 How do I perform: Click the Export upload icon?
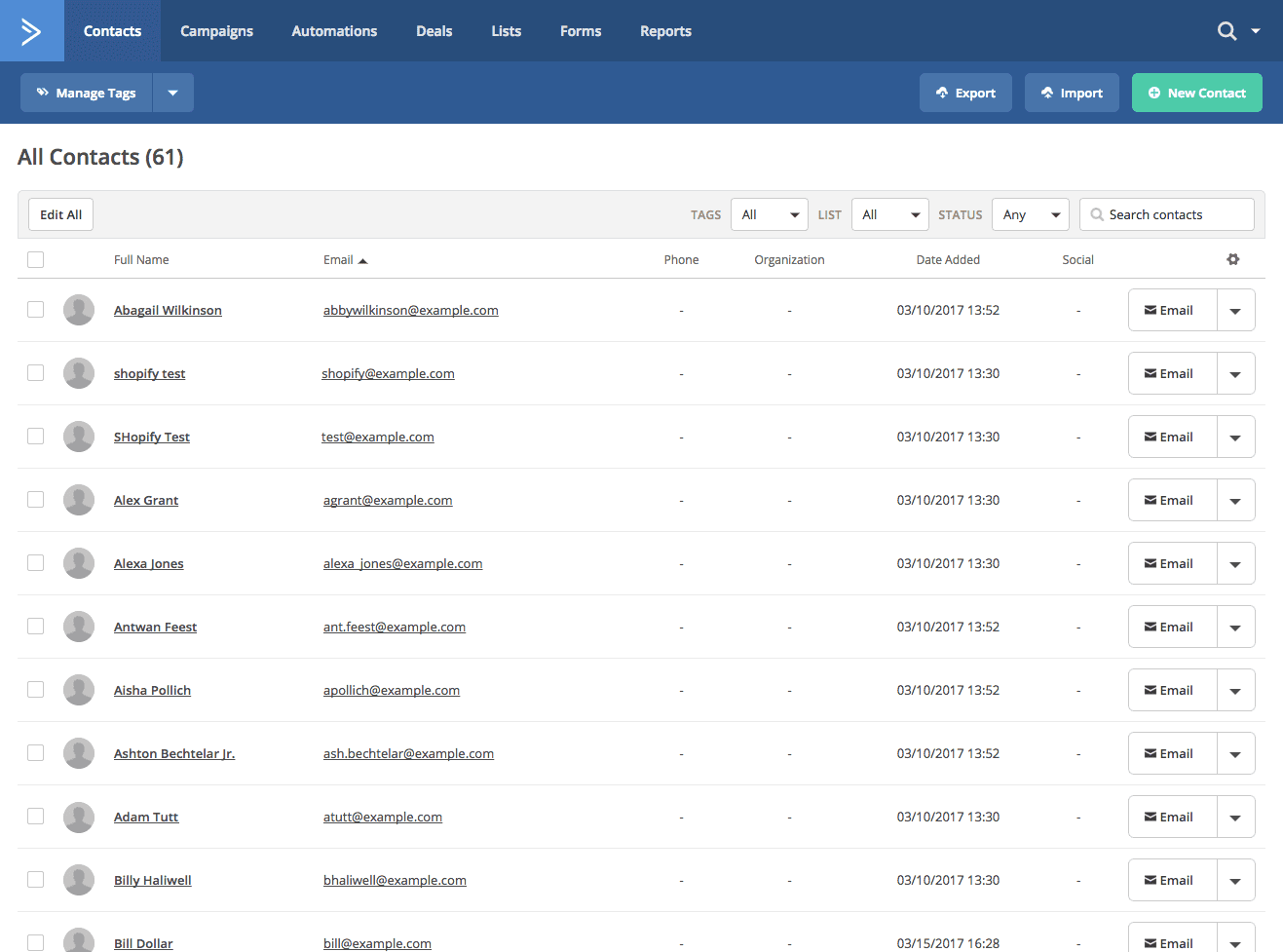[941, 92]
